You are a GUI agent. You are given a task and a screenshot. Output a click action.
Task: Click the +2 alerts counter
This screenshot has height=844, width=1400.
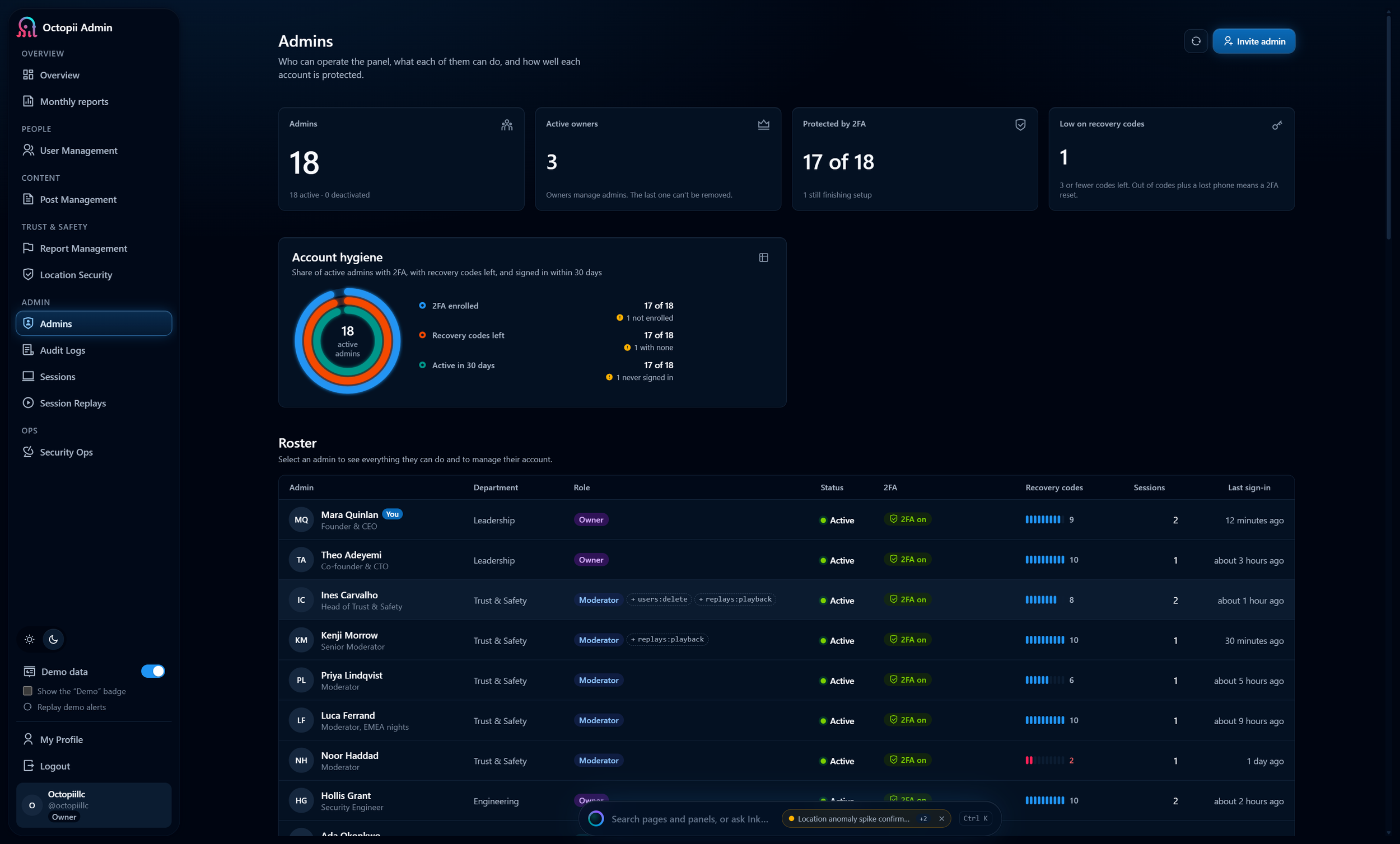[x=923, y=818]
